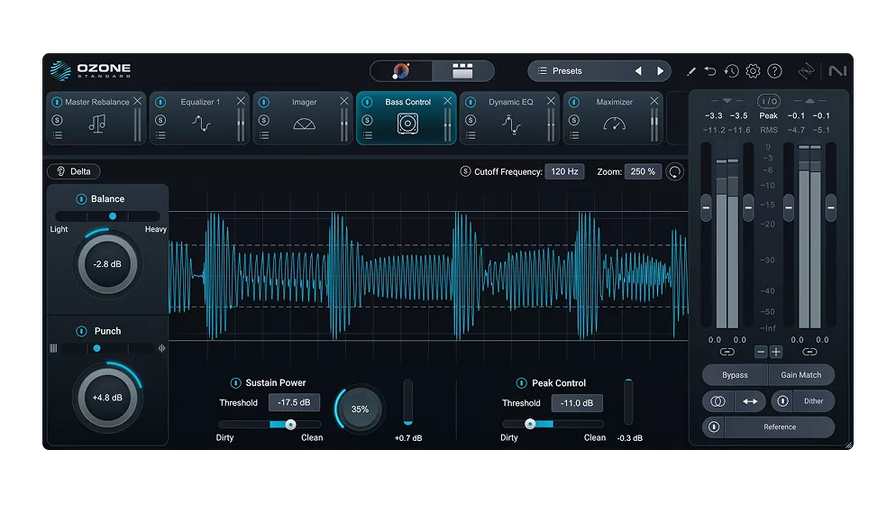
Task: Click the Sustain Power Dirty-Clean slider handle
Action: pos(291,424)
